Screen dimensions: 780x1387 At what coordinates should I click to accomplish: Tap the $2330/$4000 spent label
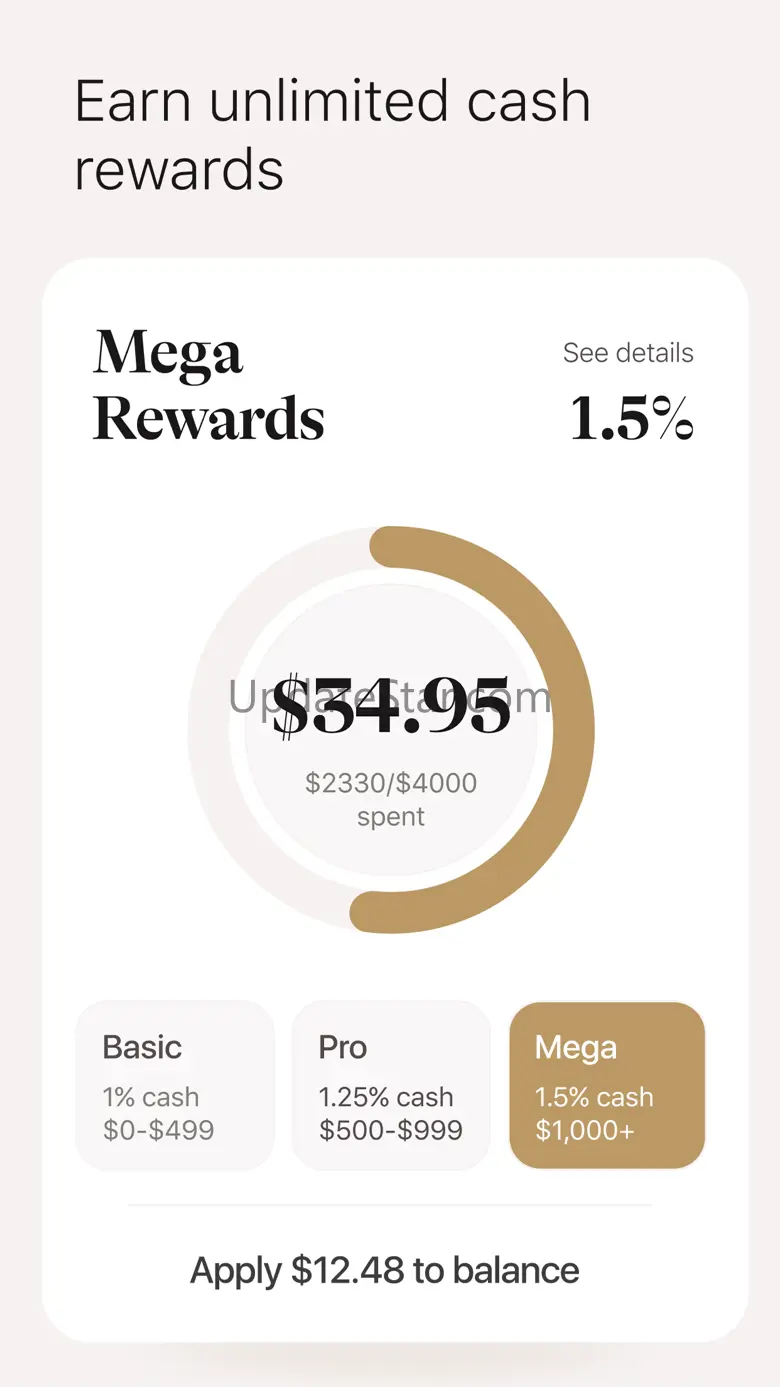click(391, 782)
